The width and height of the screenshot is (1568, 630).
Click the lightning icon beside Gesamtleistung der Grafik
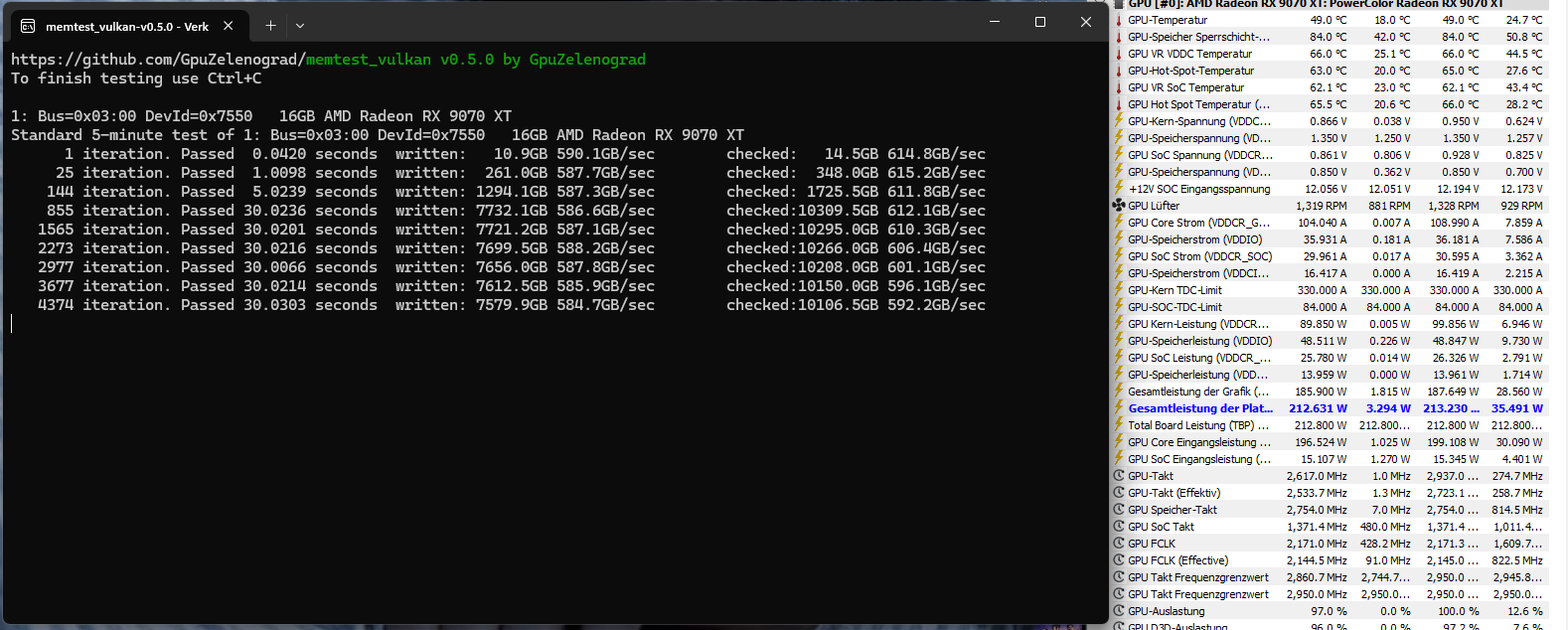coord(1119,392)
